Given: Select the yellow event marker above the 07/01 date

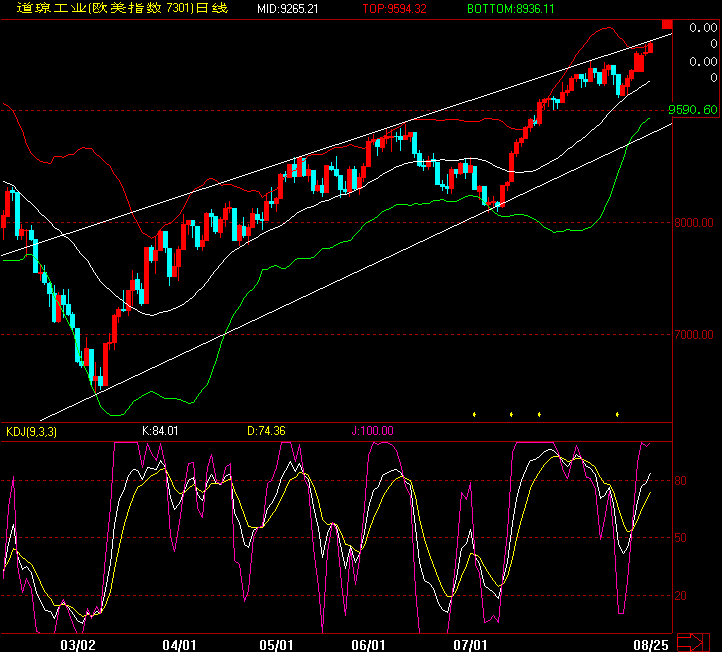Looking at the screenshot, I should (474, 414).
